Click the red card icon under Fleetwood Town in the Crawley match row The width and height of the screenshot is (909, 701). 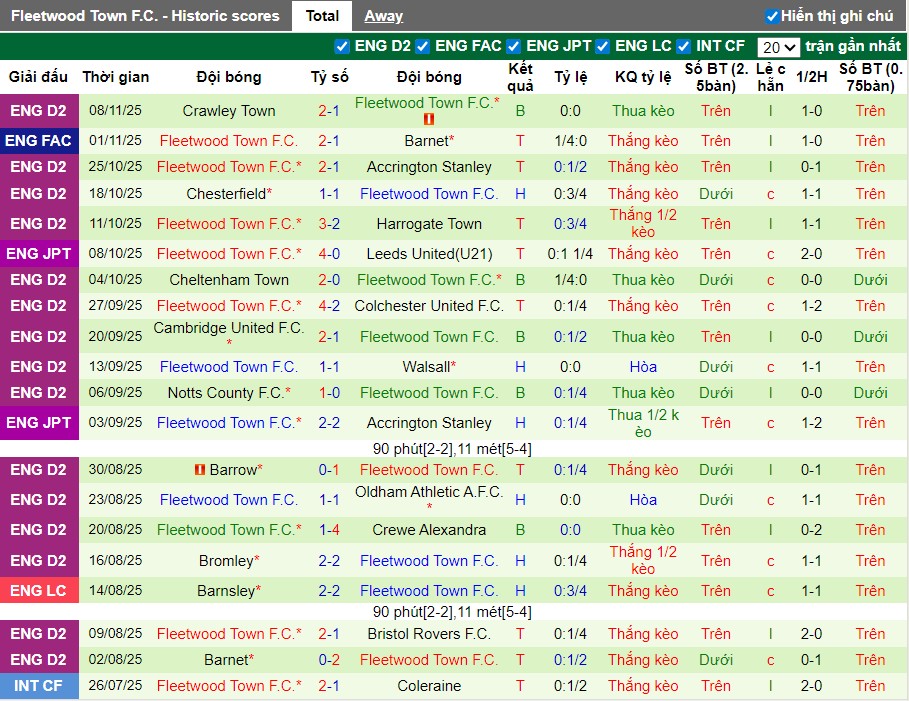428,118
